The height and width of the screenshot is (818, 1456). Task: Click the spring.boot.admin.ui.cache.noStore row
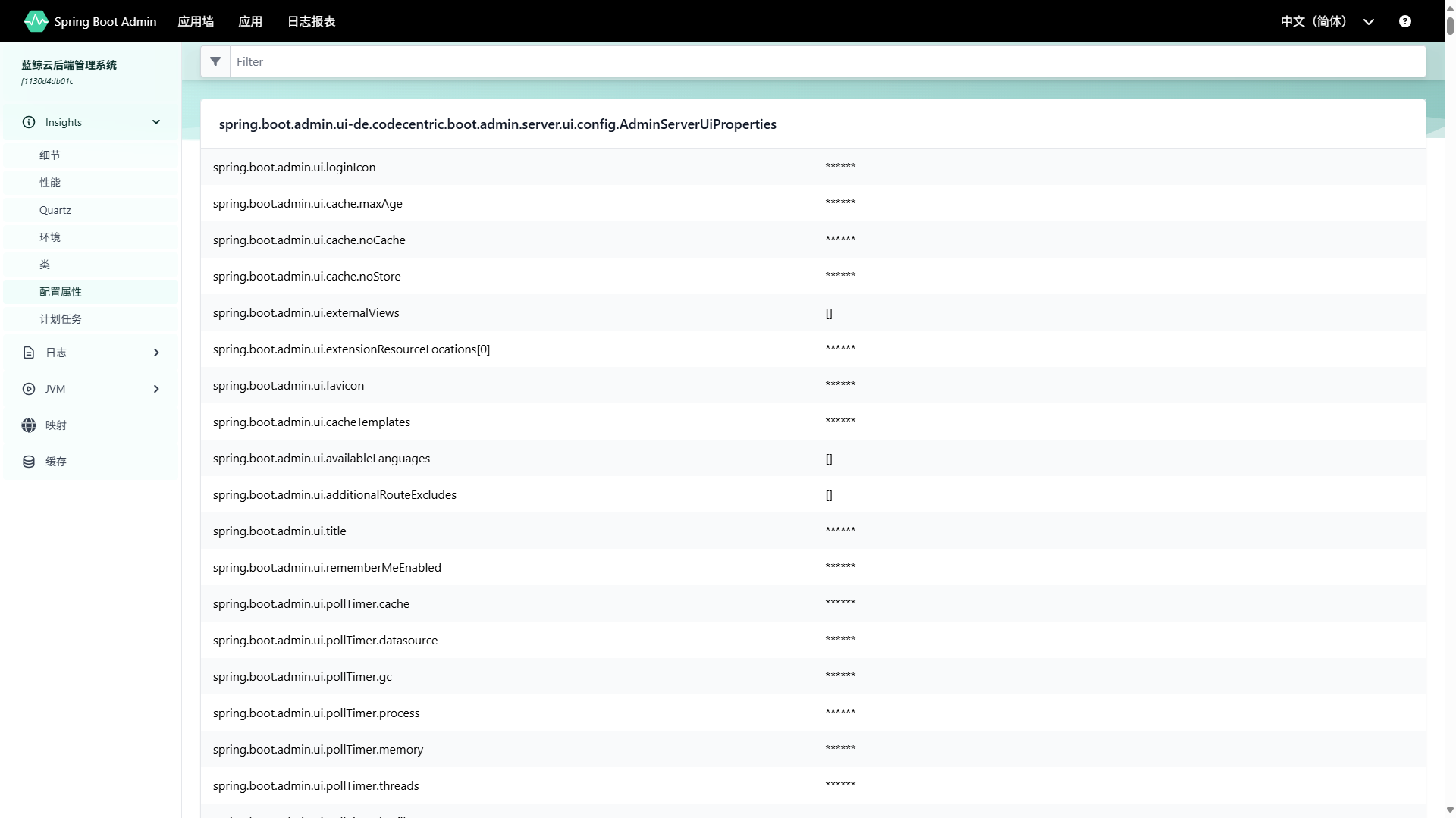point(813,276)
